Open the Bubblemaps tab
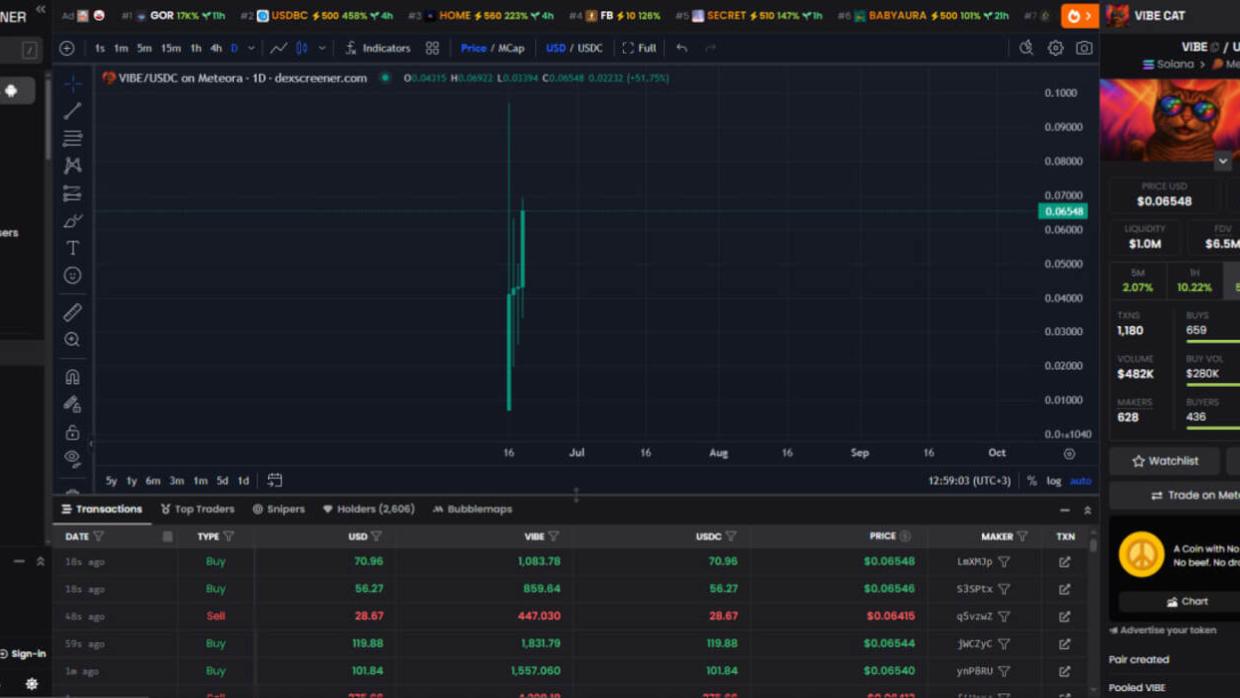The image size is (1240, 698). pos(472,509)
